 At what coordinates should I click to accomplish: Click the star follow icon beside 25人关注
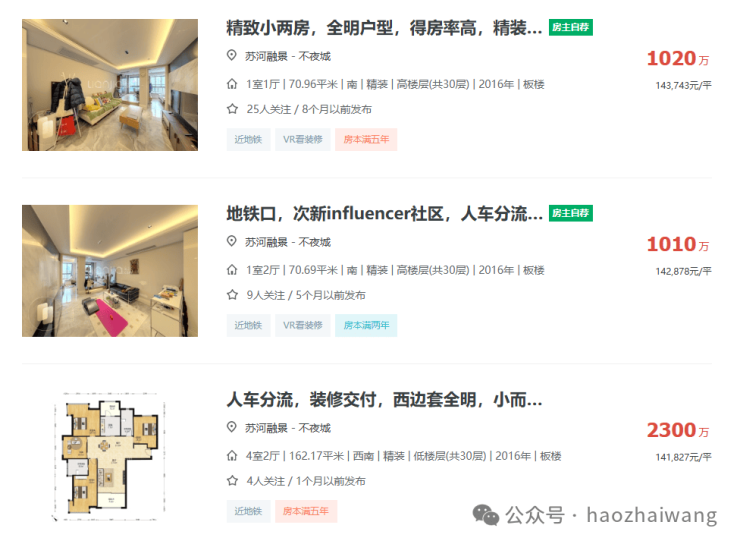(x=232, y=109)
